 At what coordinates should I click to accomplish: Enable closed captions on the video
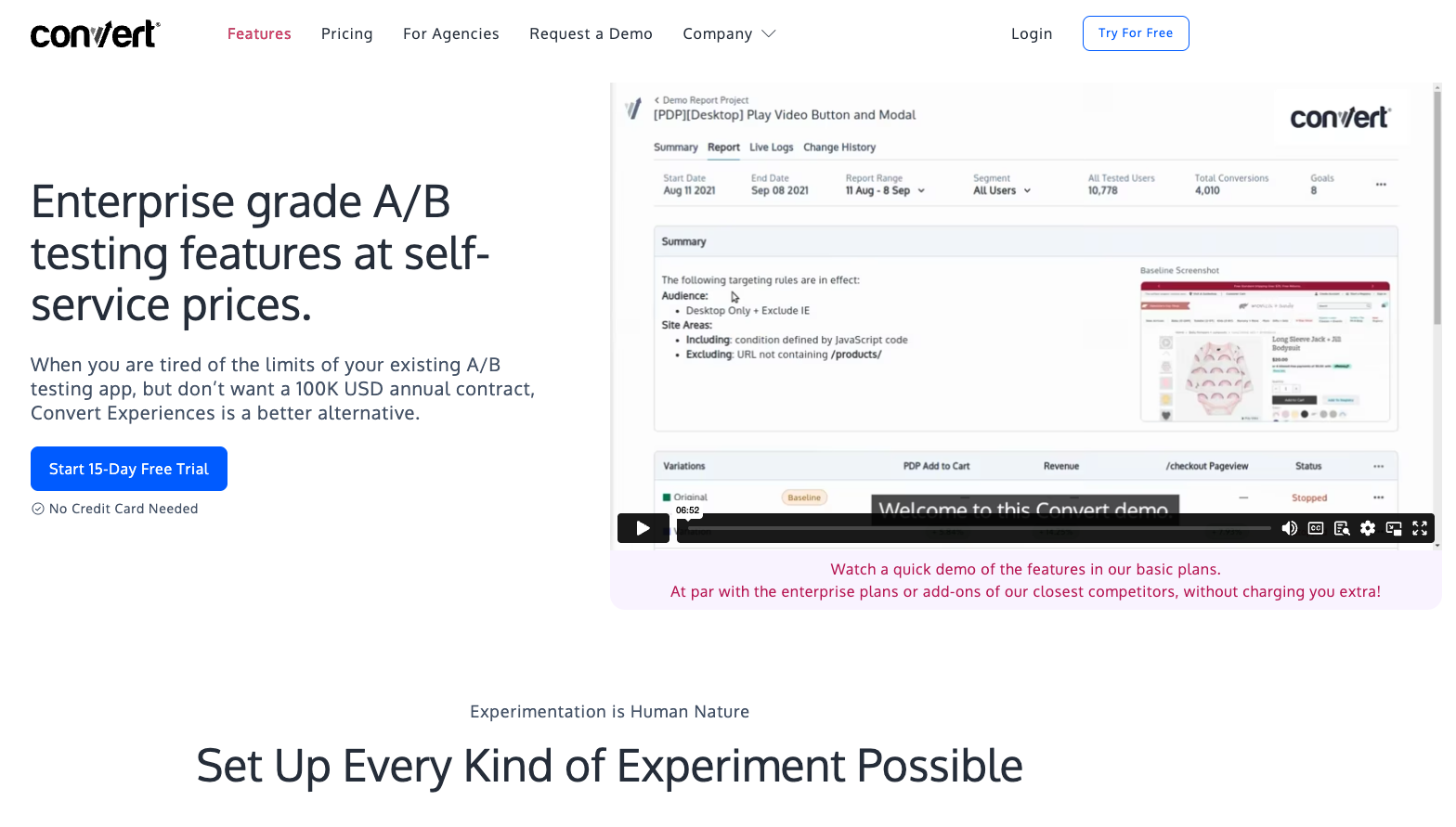coord(1315,527)
